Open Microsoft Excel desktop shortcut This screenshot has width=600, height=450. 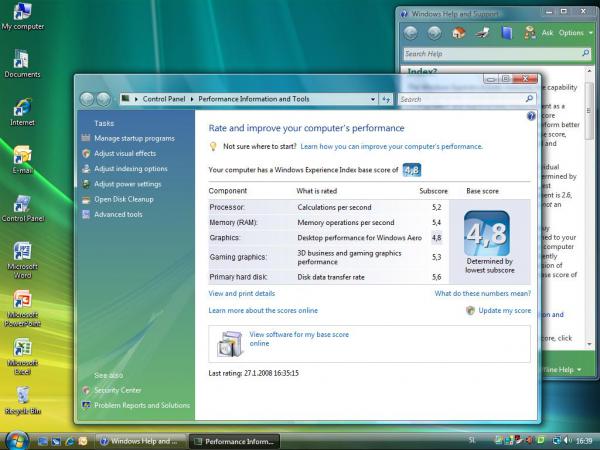tap(21, 348)
